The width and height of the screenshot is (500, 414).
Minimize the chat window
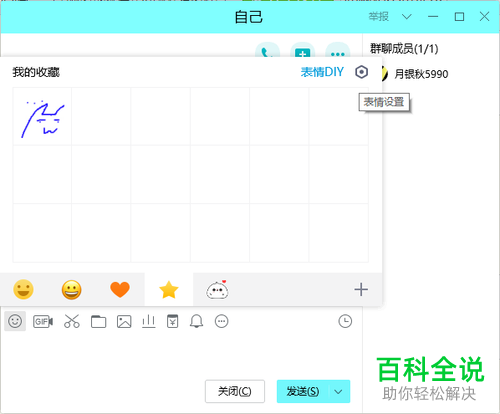pos(433,16)
